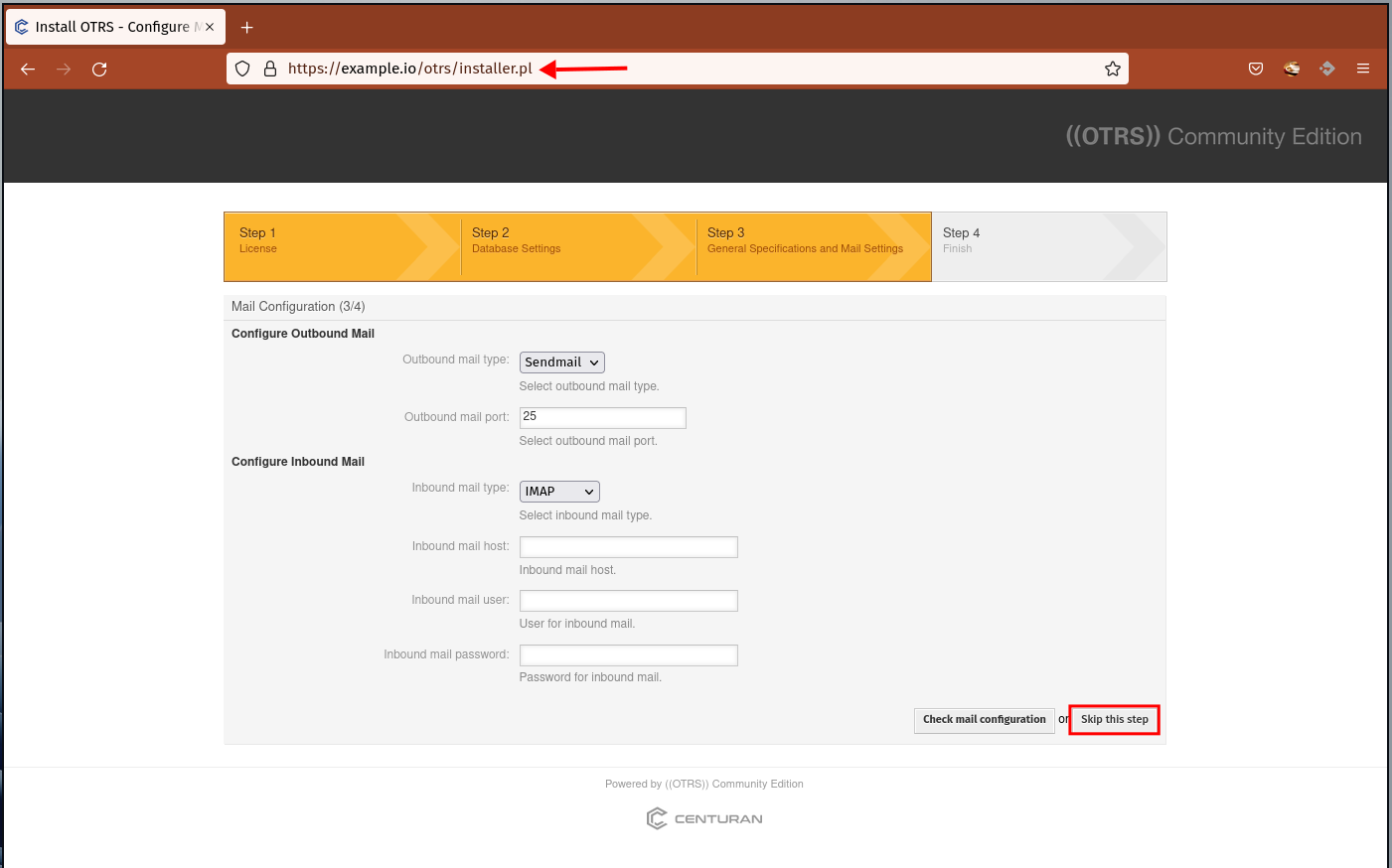Focus the Inbound mail host field
The height and width of the screenshot is (868, 1392).
[629, 547]
